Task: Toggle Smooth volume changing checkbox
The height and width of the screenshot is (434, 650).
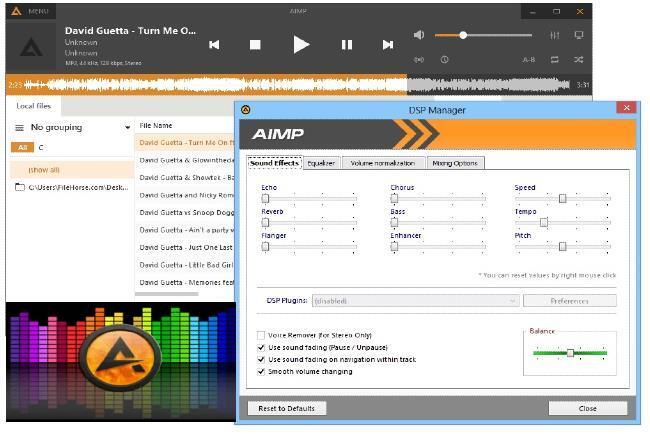Action: point(261,371)
